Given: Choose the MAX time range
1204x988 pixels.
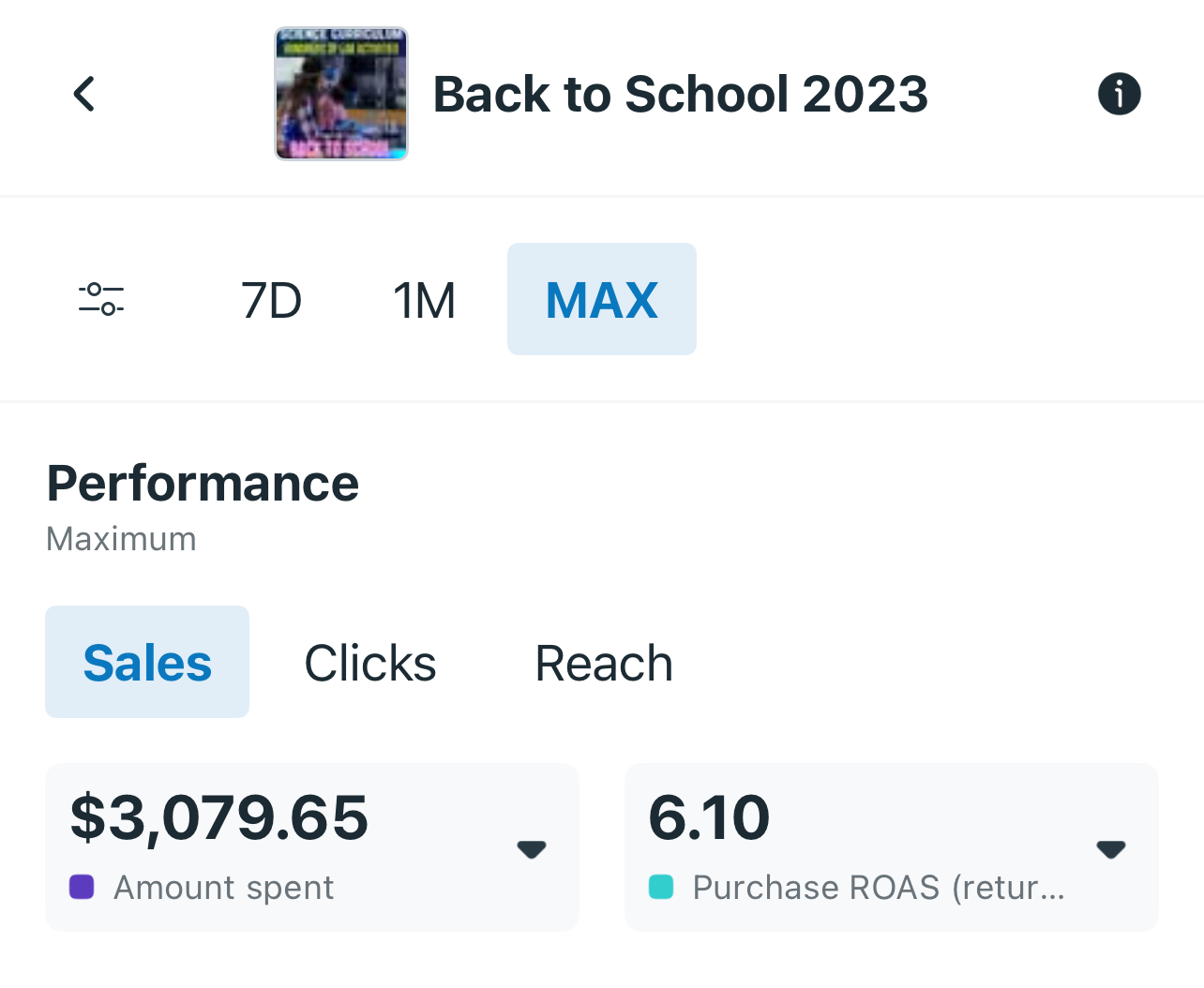Looking at the screenshot, I should point(602,300).
